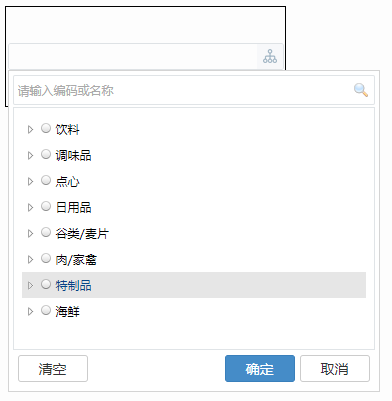392x401 pixels.
Task: Pick the 点心 radio option
Action: click(46, 180)
